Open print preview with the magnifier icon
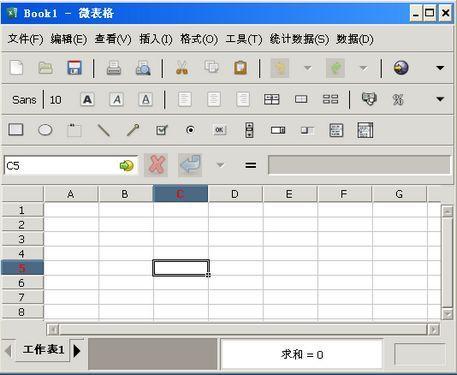 pyautogui.click(x=143, y=68)
